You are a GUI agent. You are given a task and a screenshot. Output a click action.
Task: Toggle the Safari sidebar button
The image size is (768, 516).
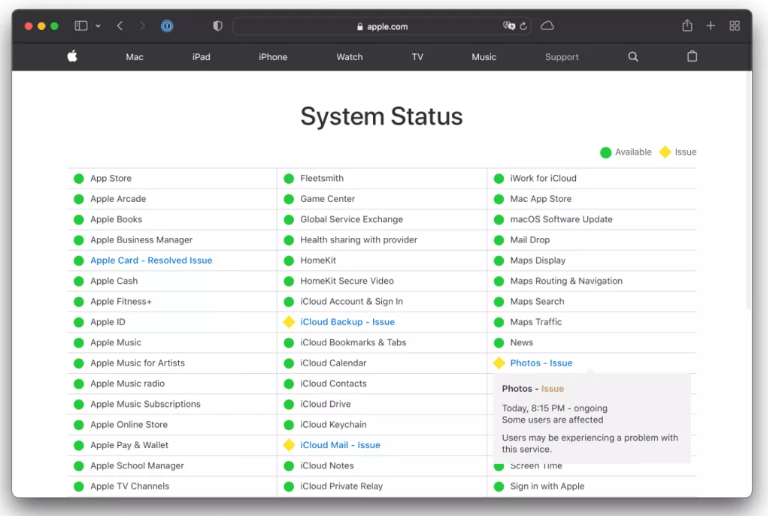81,26
